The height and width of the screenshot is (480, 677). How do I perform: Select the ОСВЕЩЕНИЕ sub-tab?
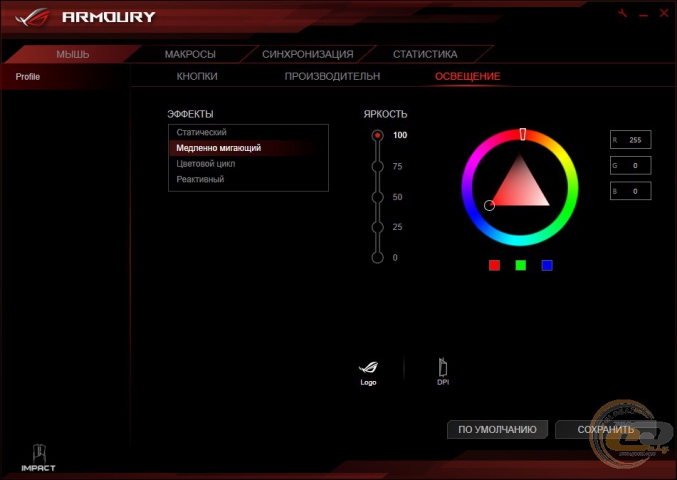[x=468, y=76]
